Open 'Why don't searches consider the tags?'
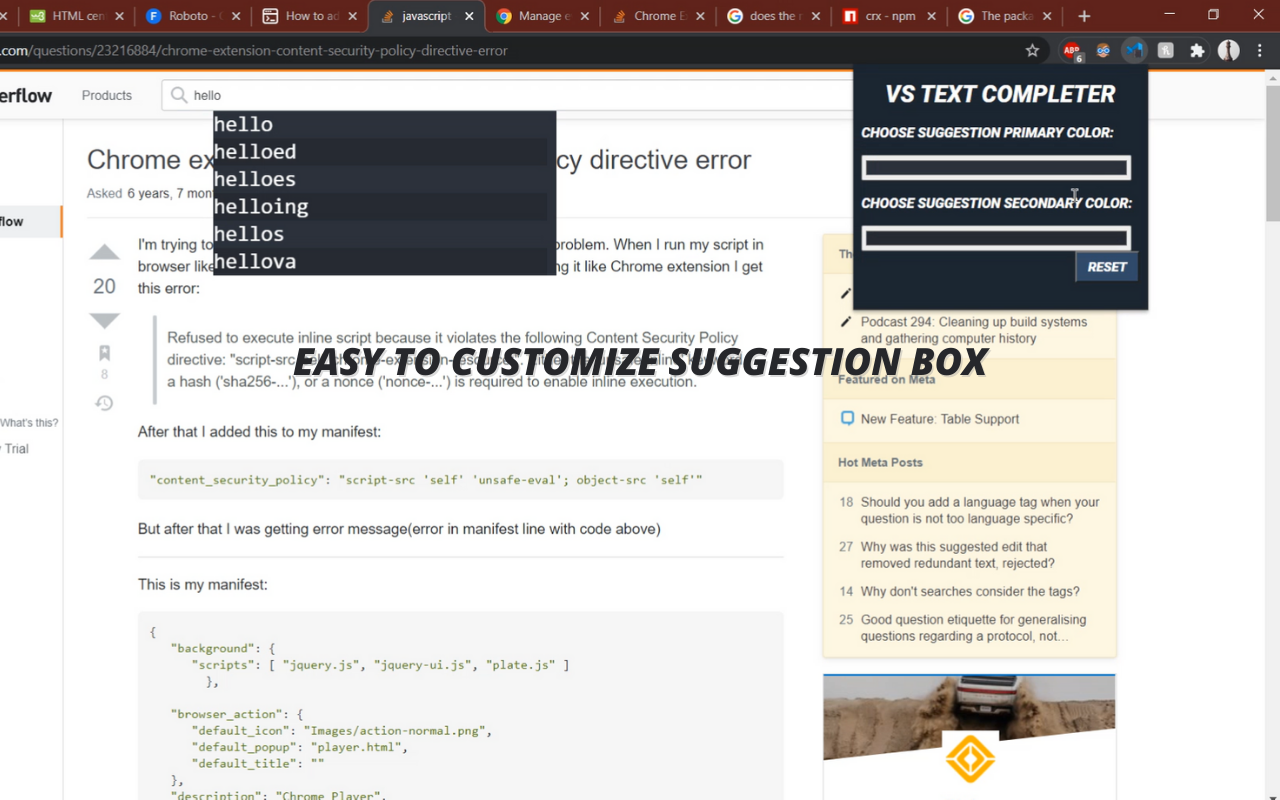This screenshot has height=800, width=1280. [970, 591]
